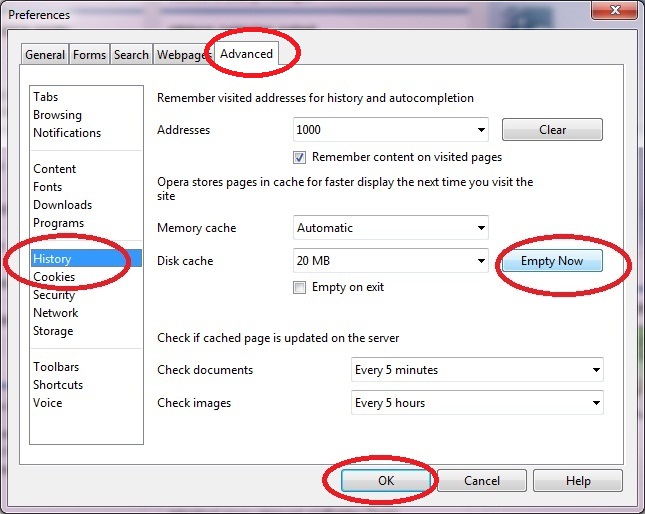The width and height of the screenshot is (645, 514).
Task: Click Empty Now to clear cache
Action: click(x=552, y=261)
